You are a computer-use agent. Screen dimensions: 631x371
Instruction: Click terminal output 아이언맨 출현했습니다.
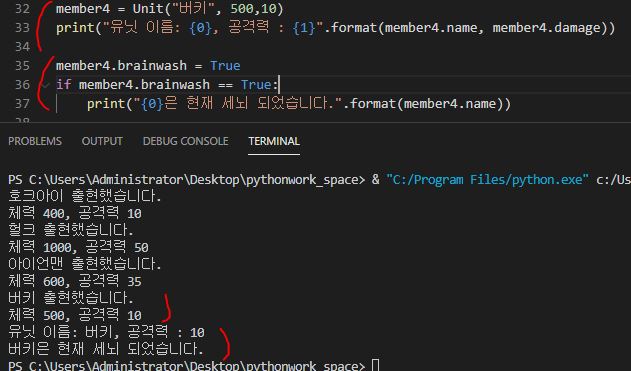pyautogui.click(x=85, y=264)
